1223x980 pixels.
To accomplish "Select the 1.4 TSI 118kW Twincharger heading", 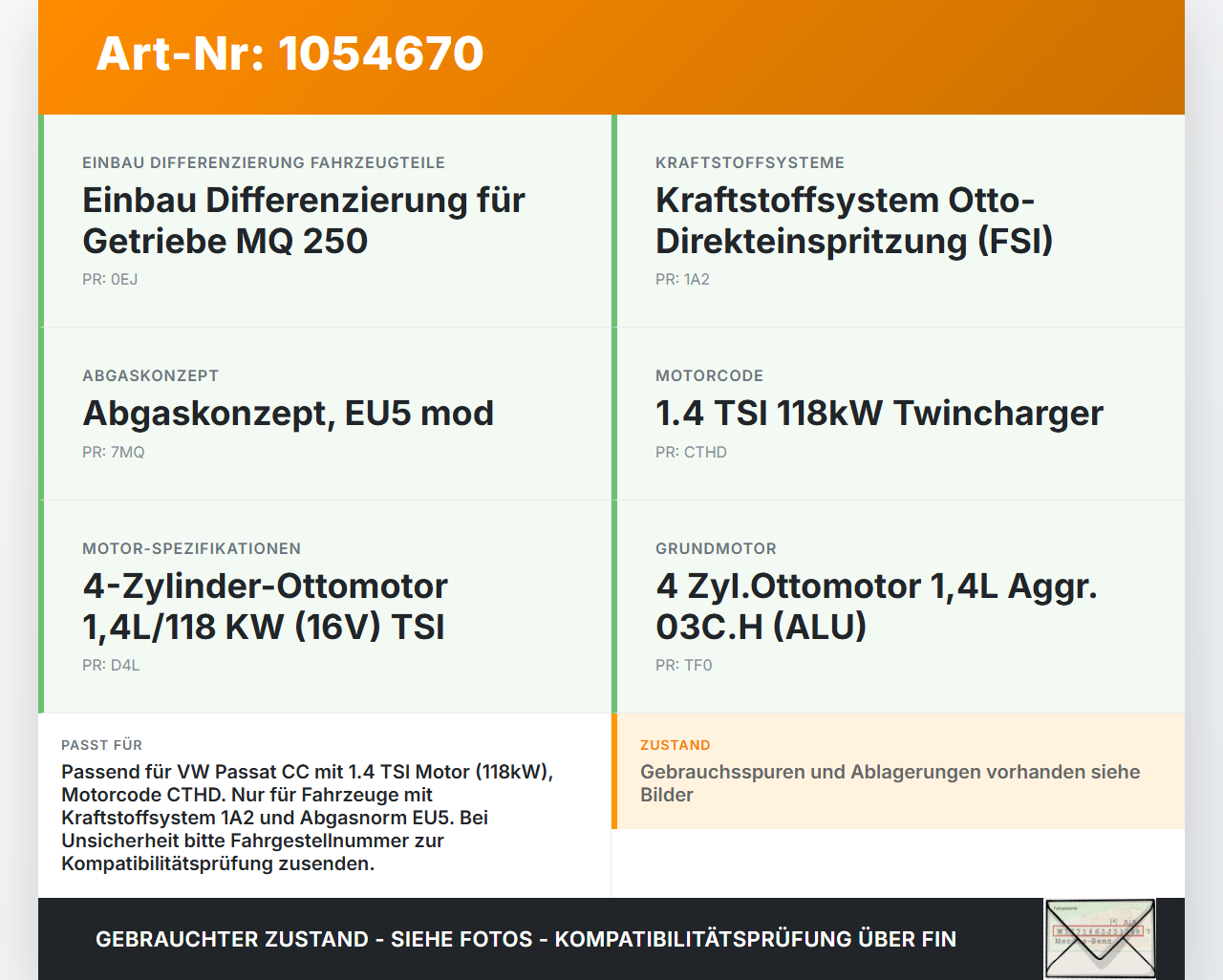I will [x=879, y=414].
